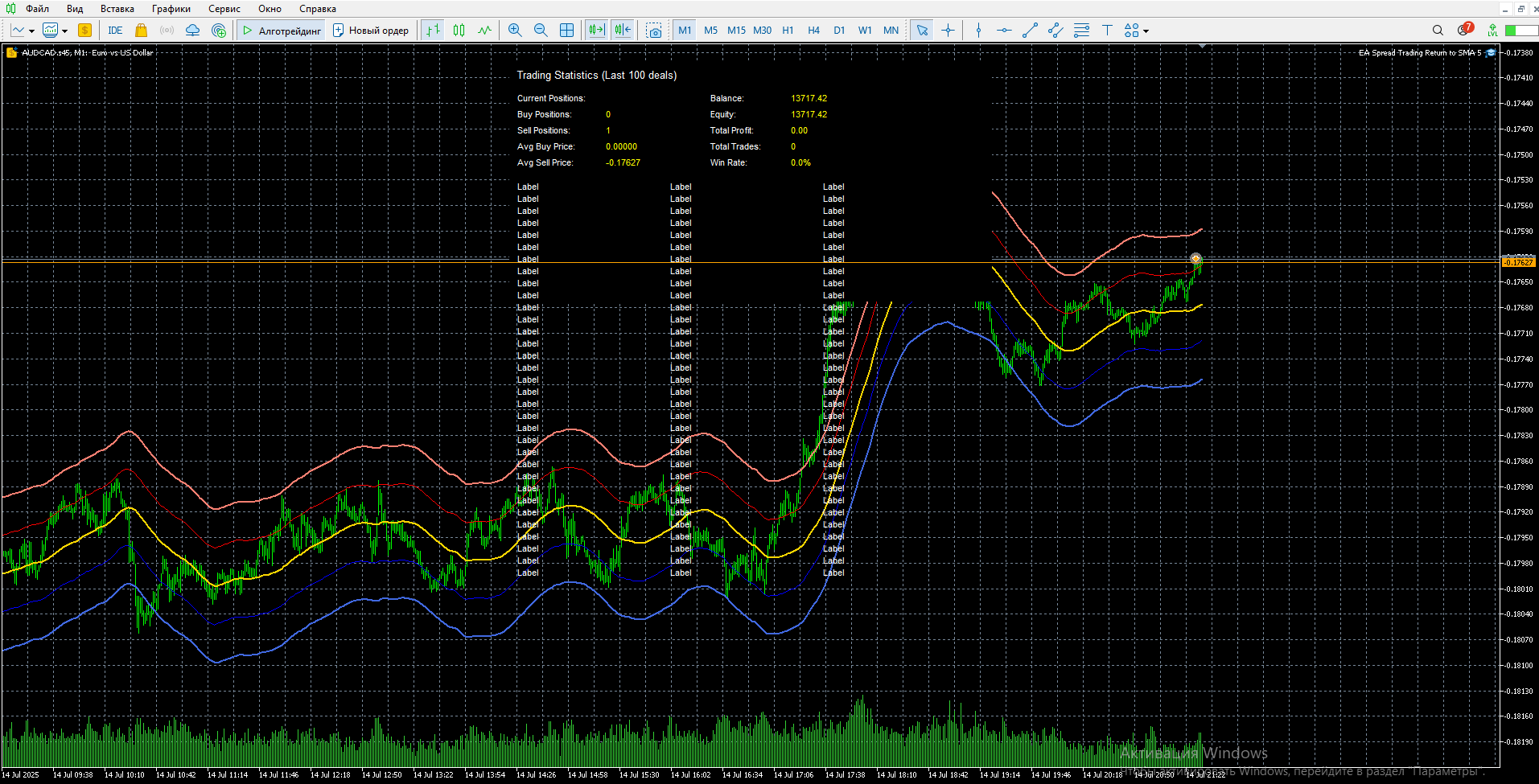Expand the profiles dropdown arrow
Screen dimensions: 1539x784
point(65,31)
